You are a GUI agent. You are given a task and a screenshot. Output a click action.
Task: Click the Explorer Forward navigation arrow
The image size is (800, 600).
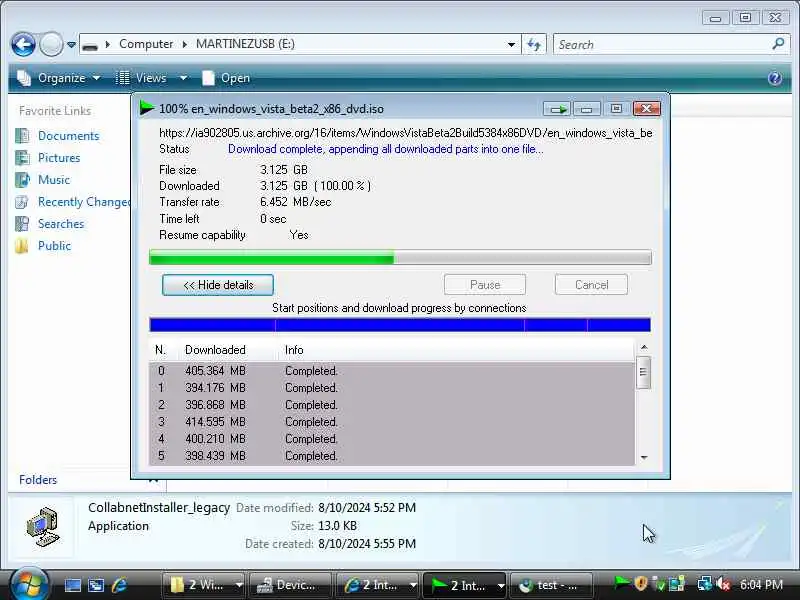(x=51, y=44)
